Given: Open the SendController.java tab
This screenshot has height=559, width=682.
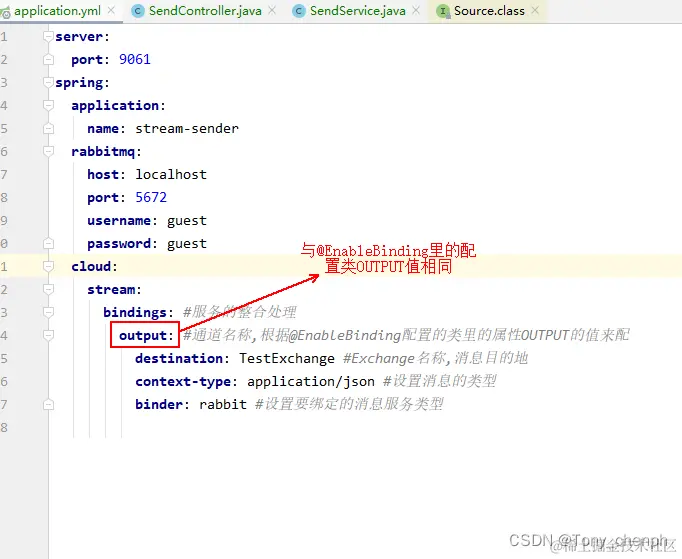Looking at the screenshot, I should pos(205,11).
